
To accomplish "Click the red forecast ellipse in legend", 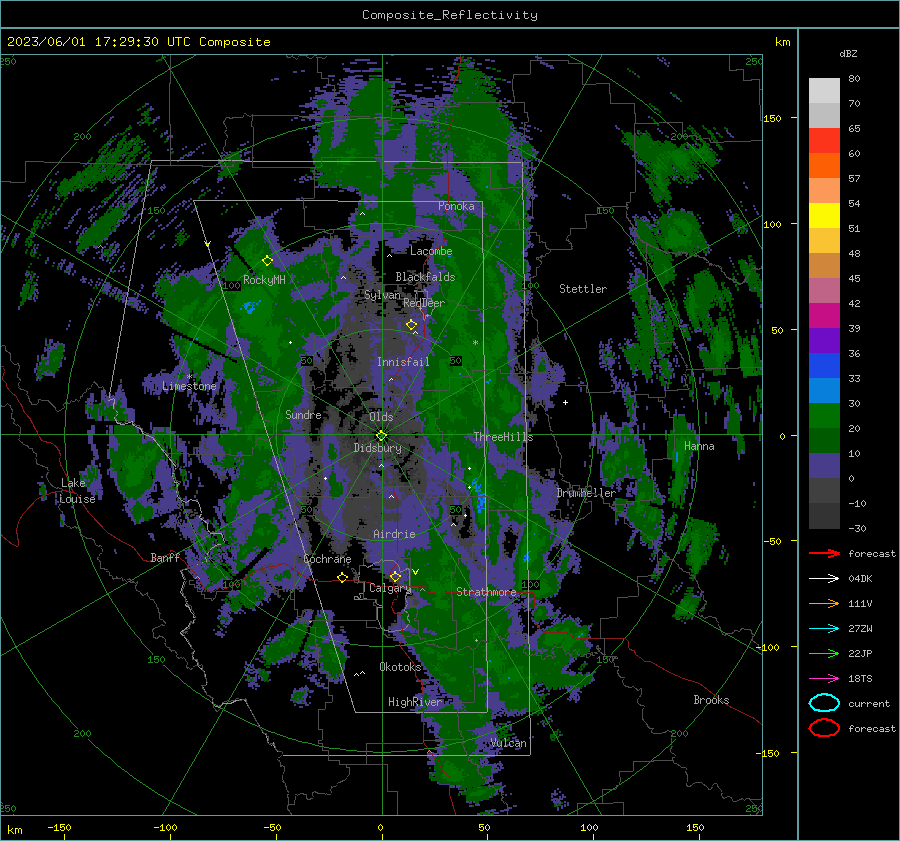I will point(824,728).
